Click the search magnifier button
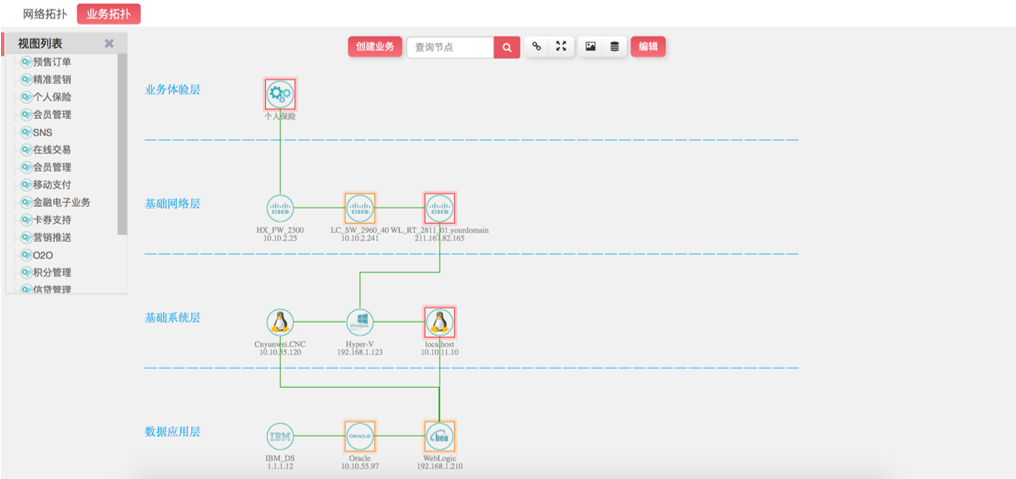Screen dimensions: 1016x479 click(507, 47)
